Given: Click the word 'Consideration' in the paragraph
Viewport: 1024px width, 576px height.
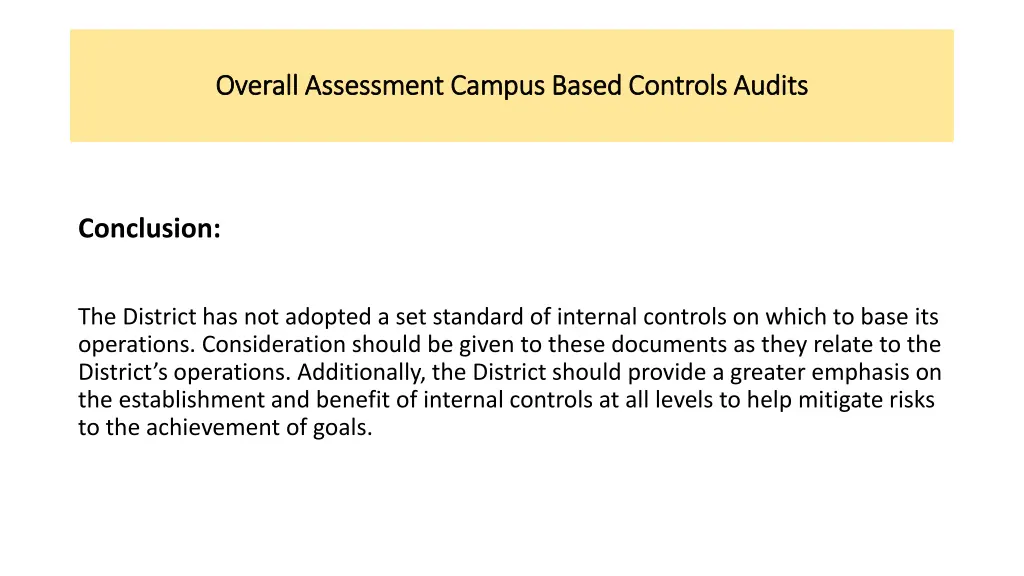Looking at the screenshot, I should click(x=274, y=344).
